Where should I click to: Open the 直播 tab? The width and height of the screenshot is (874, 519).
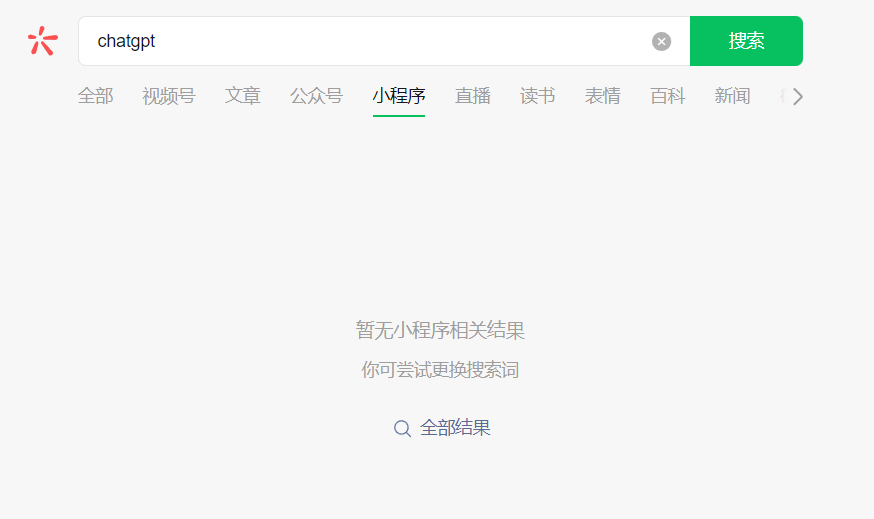tap(473, 96)
